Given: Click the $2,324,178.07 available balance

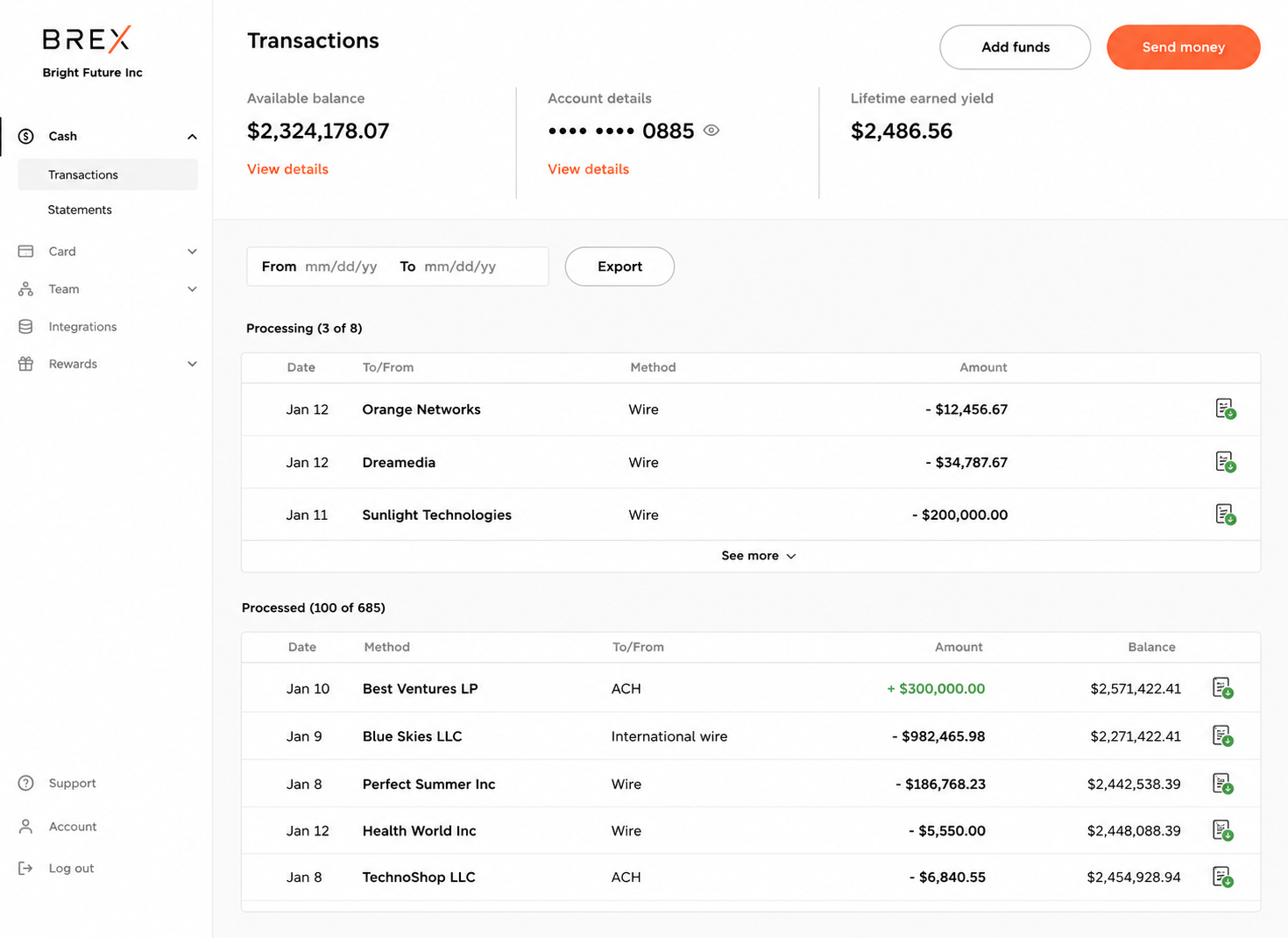Looking at the screenshot, I should click(x=318, y=131).
